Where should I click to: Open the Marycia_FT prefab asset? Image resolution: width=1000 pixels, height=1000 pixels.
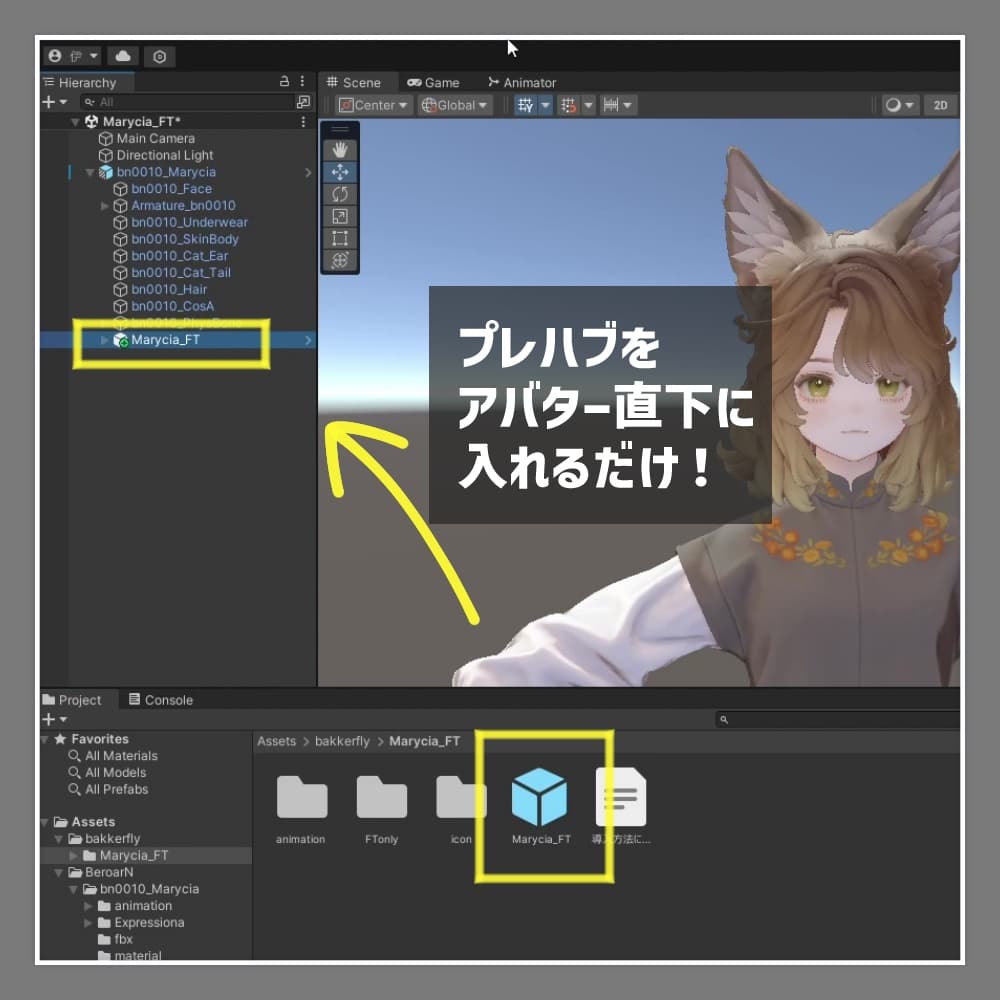tap(540, 798)
